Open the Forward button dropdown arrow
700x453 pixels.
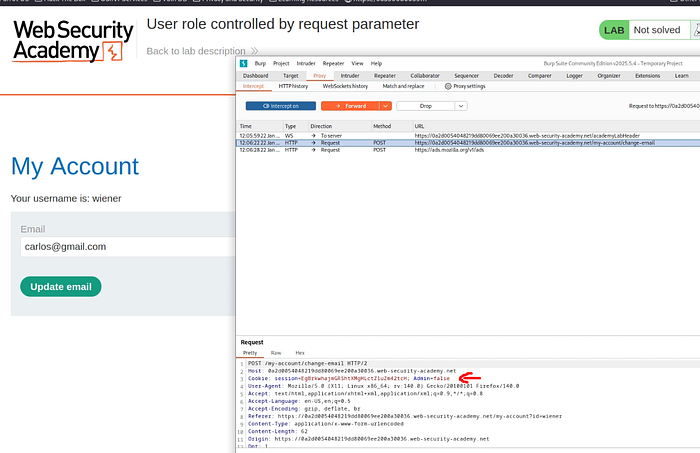[x=385, y=106]
